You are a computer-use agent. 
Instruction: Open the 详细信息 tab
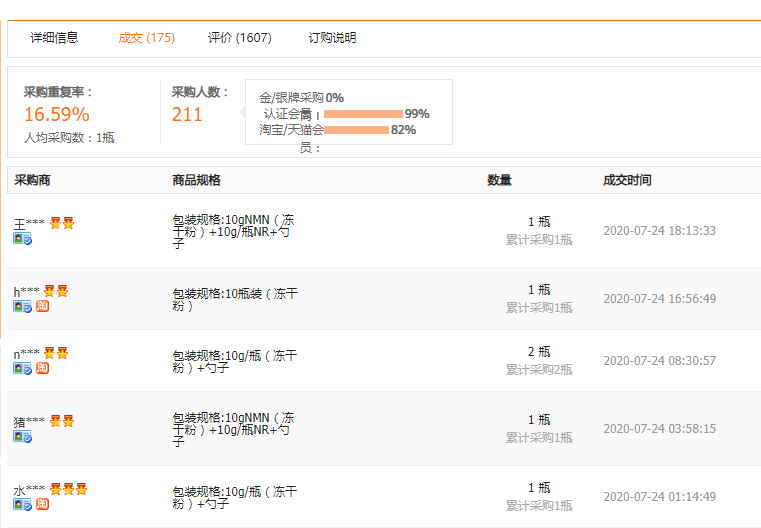[54, 38]
